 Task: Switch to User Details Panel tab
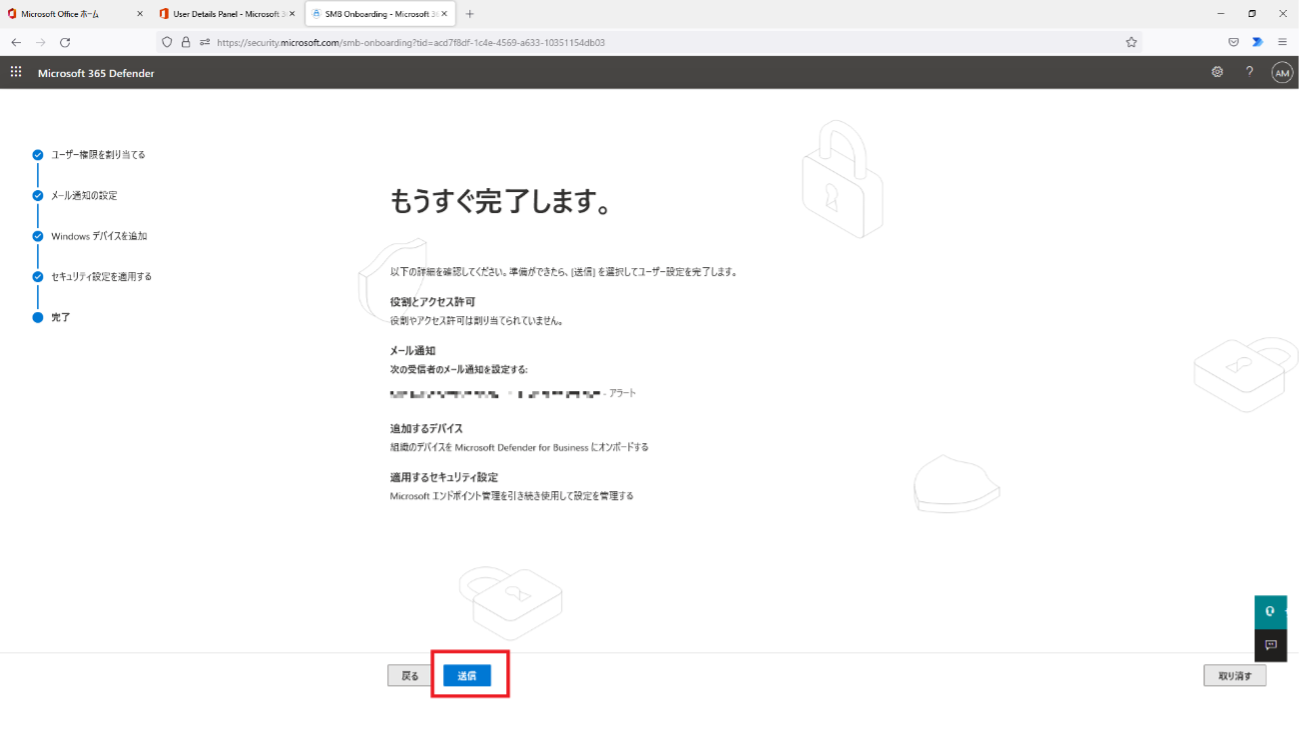[227, 14]
